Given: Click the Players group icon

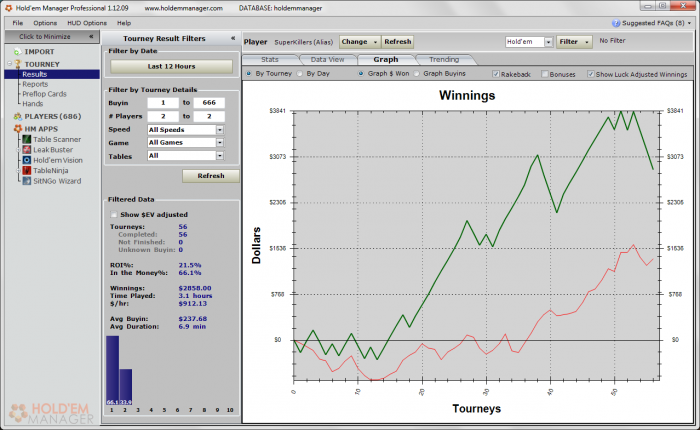Looking at the screenshot, I should 18,117.
